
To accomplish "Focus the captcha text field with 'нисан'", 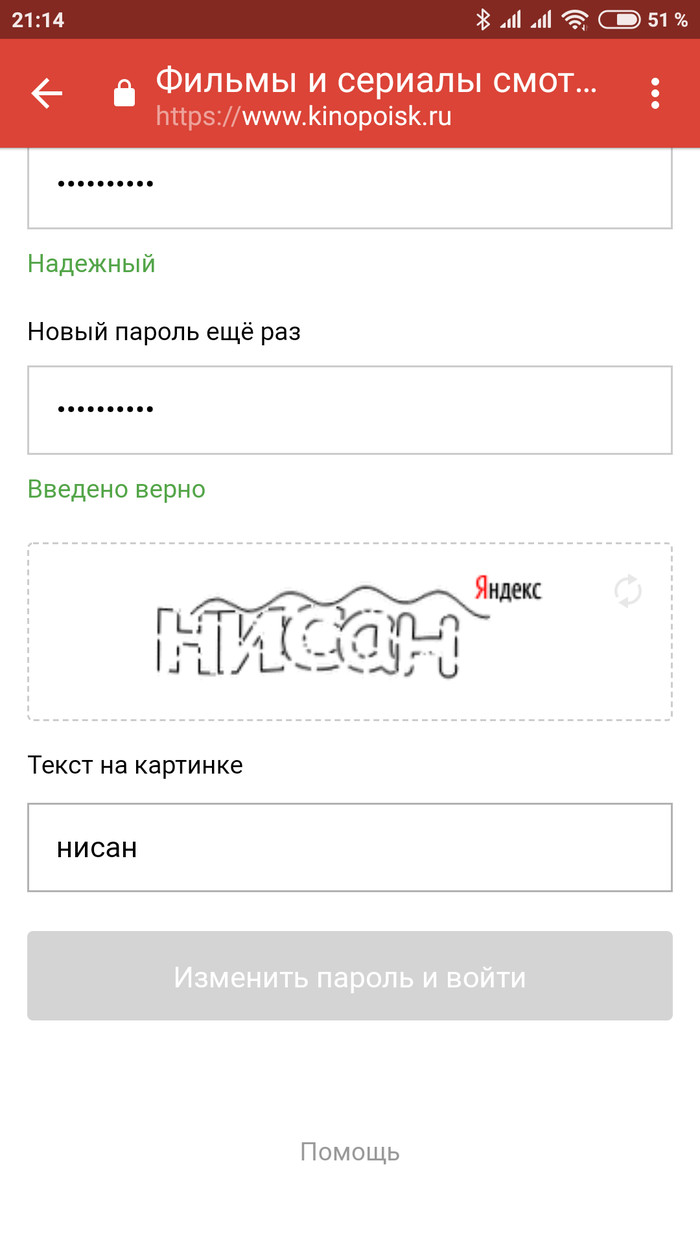I will [x=350, y=847].
